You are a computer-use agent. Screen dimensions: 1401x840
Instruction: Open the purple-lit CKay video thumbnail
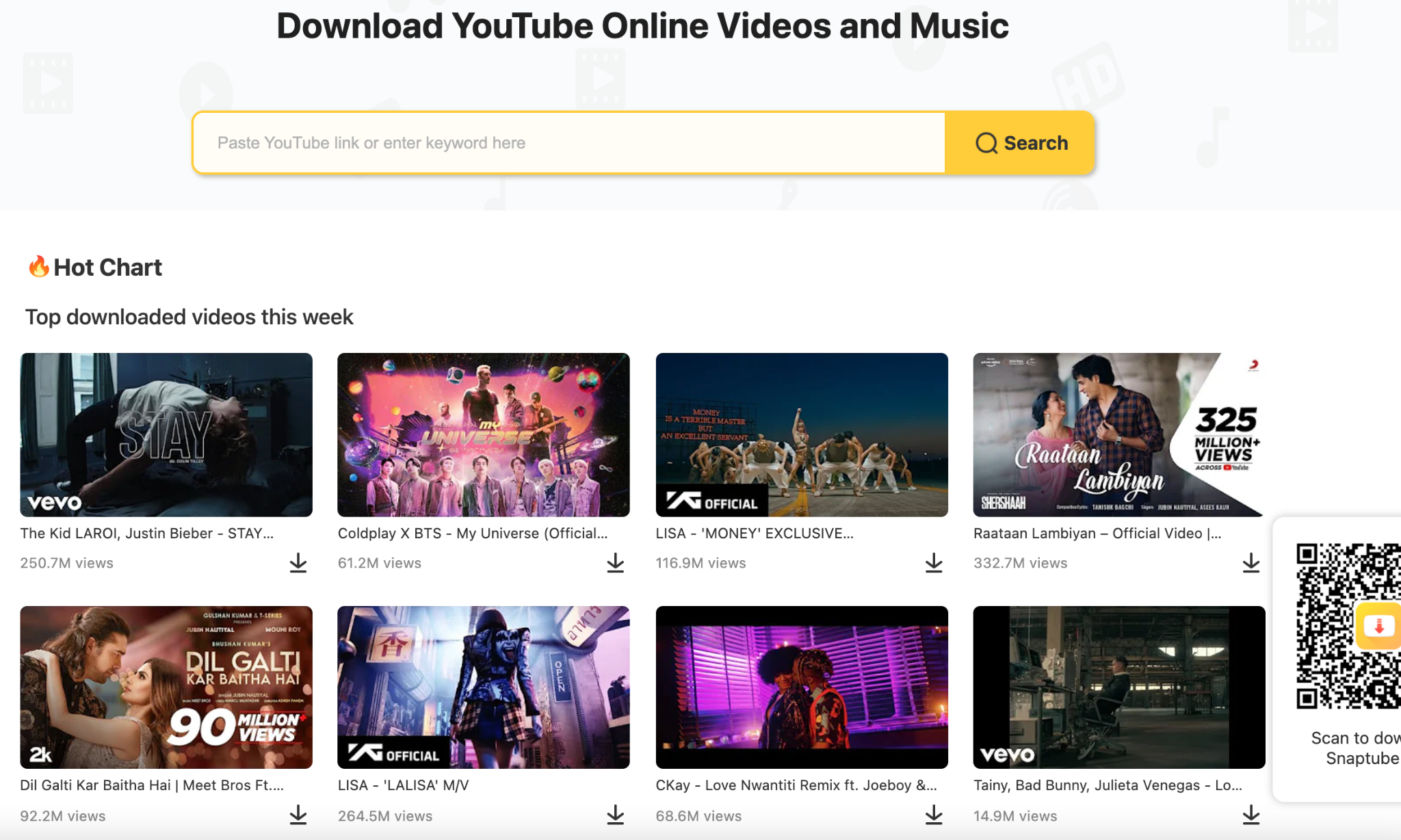[801, 687]
